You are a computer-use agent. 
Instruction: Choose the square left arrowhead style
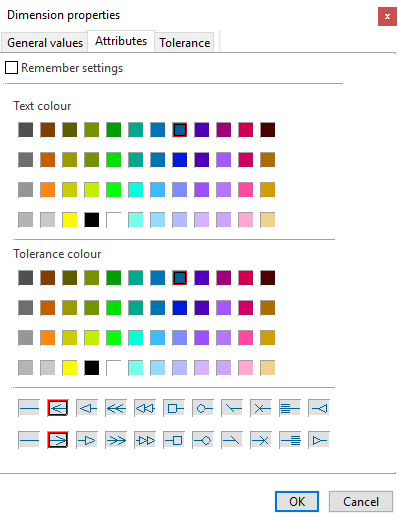click(x=174, y=408)
